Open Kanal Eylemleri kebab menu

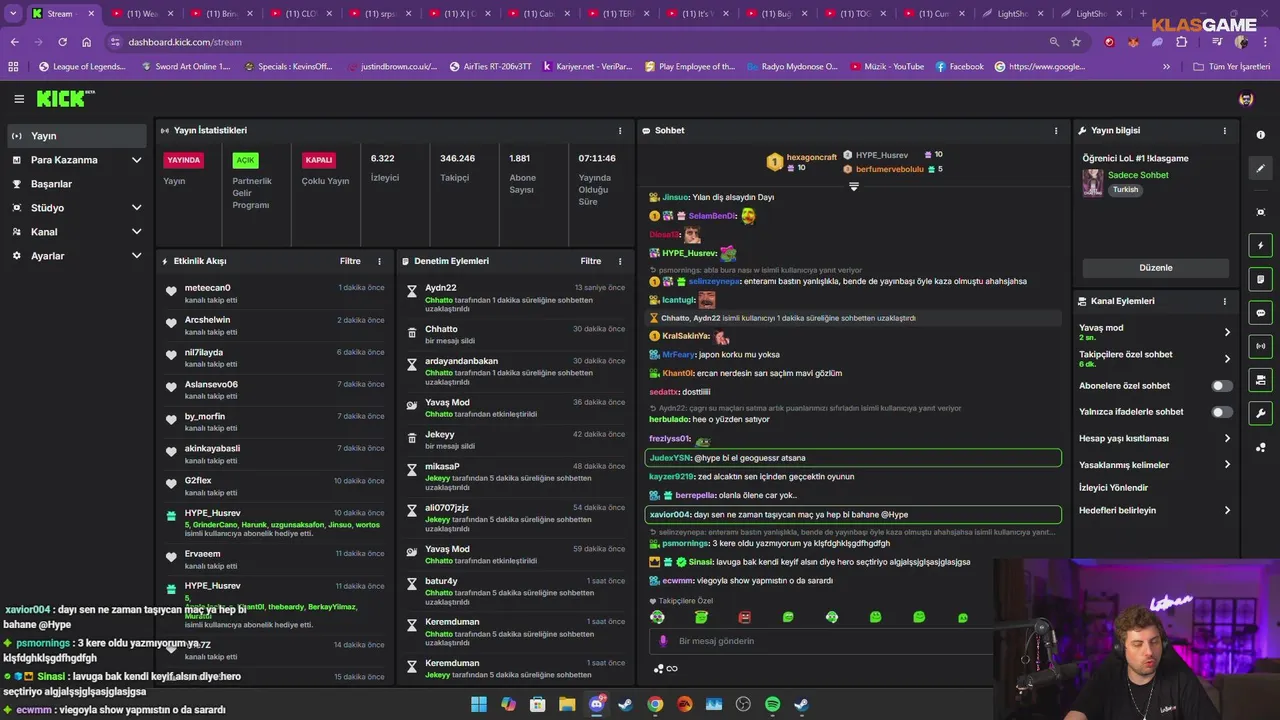tap(1225, 301)
